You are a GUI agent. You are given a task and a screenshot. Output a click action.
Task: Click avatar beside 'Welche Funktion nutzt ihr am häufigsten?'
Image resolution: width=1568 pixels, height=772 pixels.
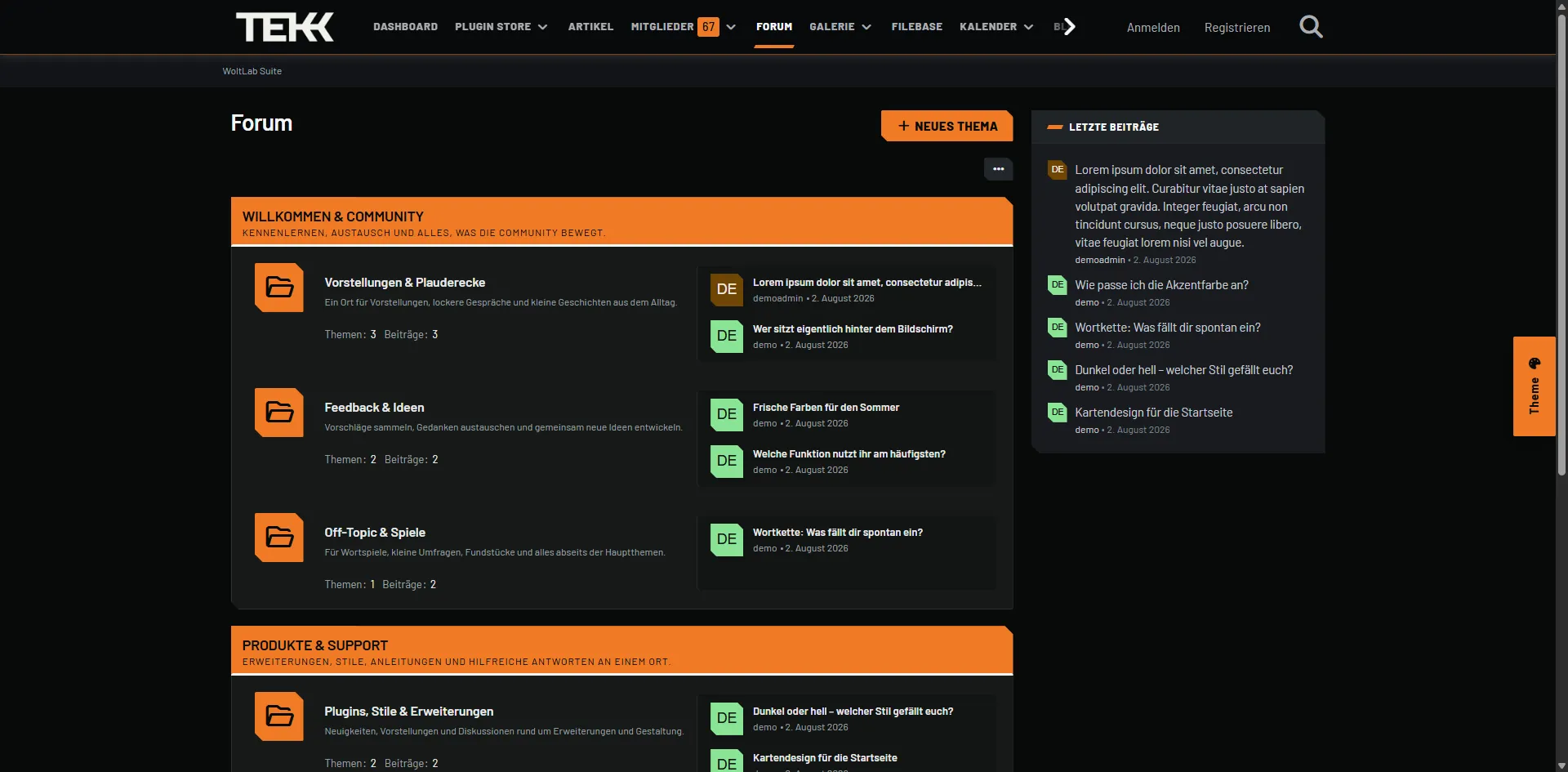coord(727,461)
